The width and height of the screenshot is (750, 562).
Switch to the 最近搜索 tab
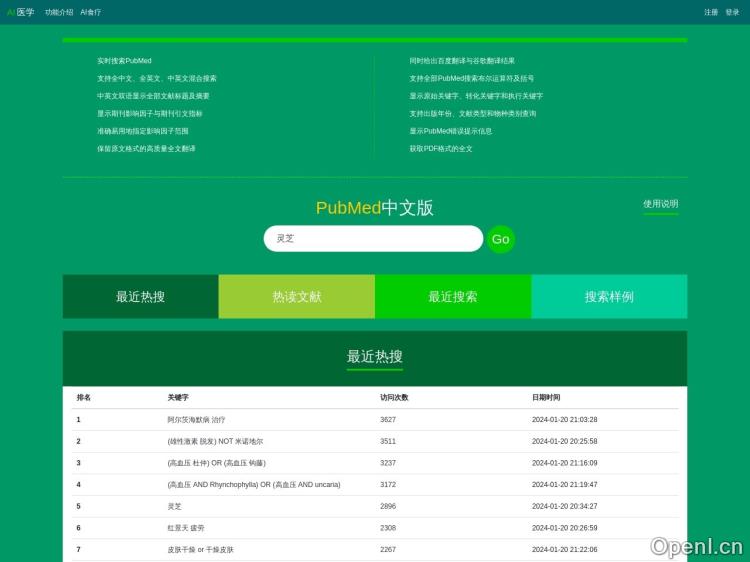(453, 297)
